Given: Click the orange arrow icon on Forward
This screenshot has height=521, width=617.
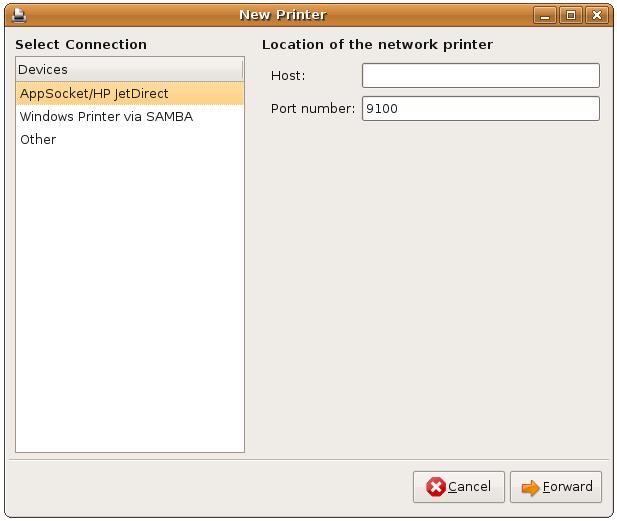Looking at the screenshot, I should coord(530,487).
